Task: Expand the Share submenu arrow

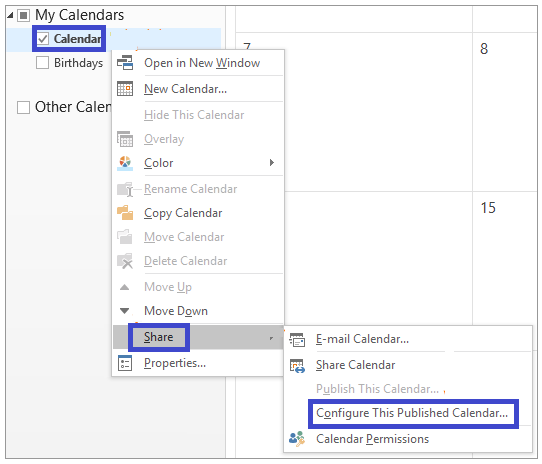Action: click(272, 338)
